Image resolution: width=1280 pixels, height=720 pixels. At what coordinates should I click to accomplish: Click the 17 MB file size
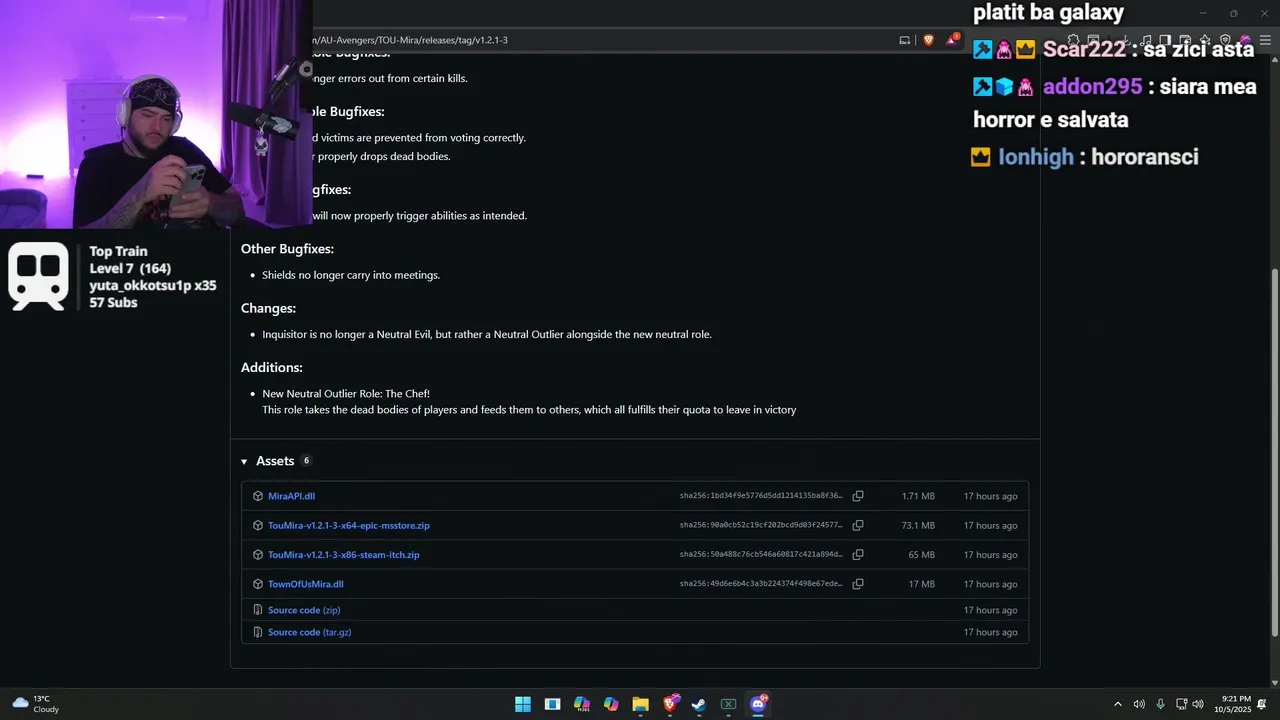(922, 584)
